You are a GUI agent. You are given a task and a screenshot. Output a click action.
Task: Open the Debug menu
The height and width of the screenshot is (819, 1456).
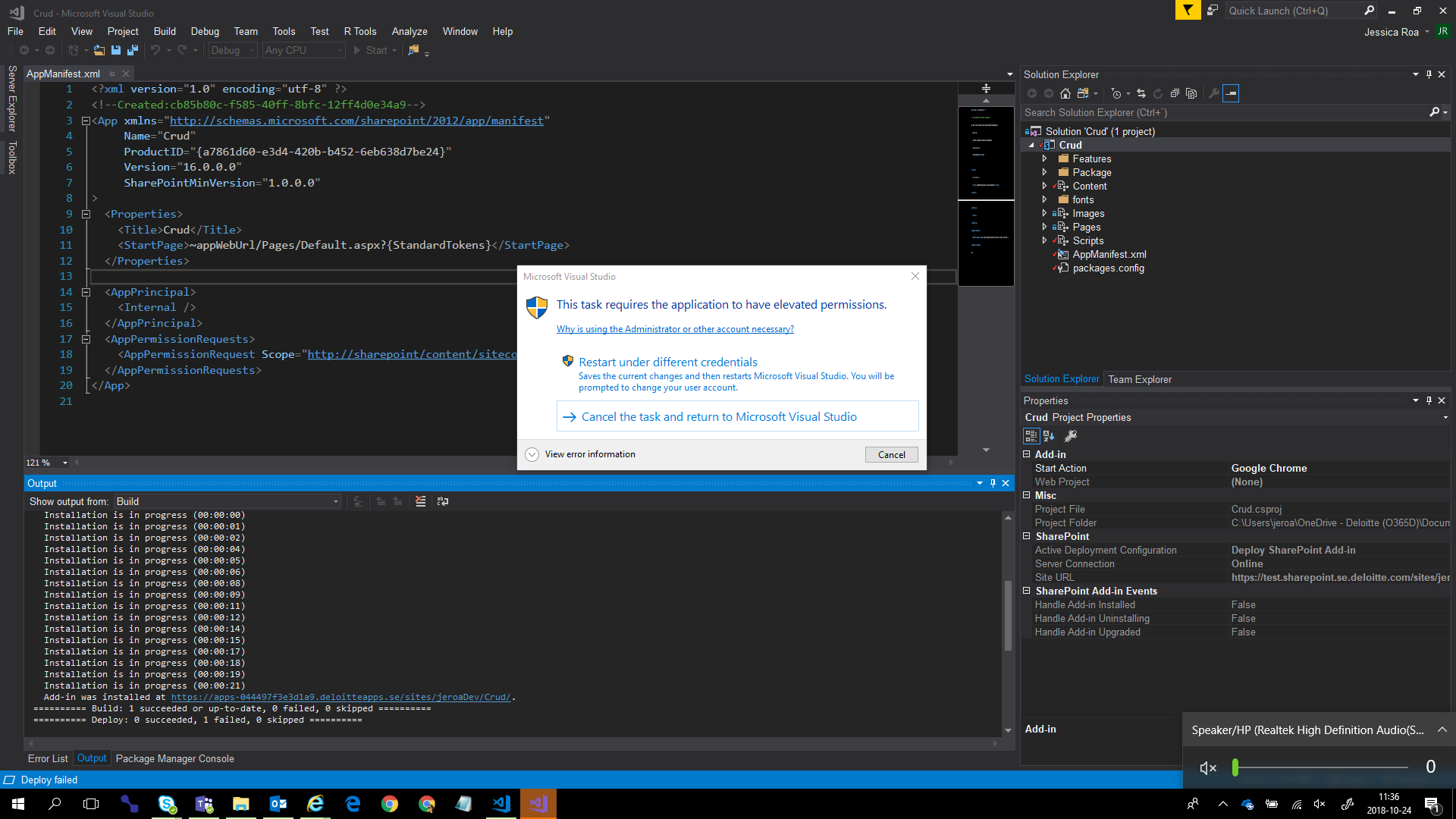coord(205,31)
